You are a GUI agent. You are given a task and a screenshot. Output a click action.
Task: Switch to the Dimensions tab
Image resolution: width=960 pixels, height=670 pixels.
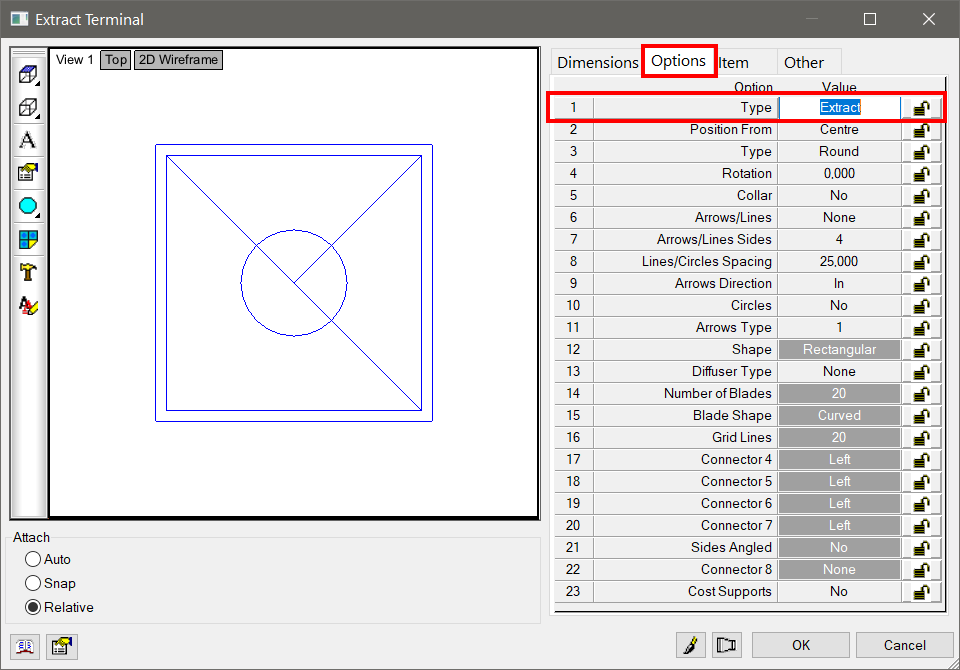597,62
